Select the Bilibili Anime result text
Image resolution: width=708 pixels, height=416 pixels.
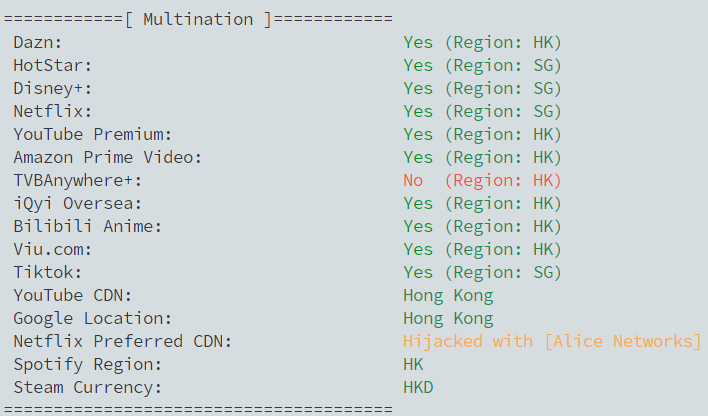click(x=482, y=227)
